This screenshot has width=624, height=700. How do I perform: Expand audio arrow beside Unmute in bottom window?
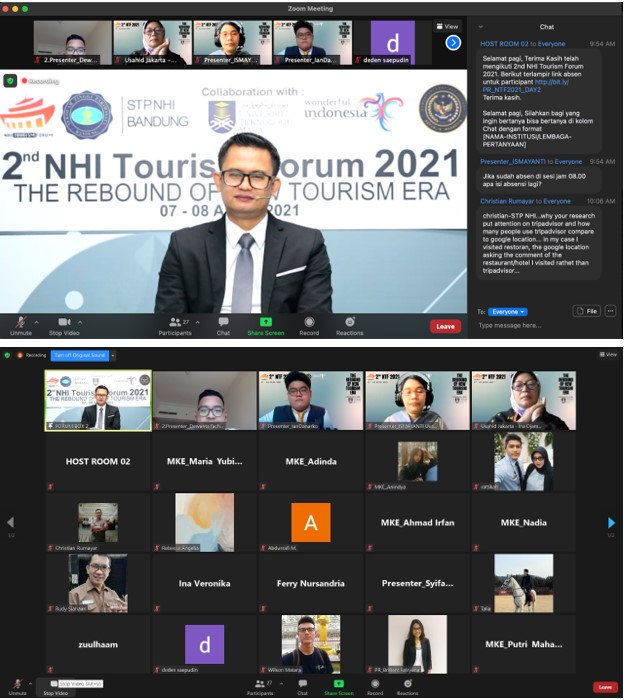(30, 683)
